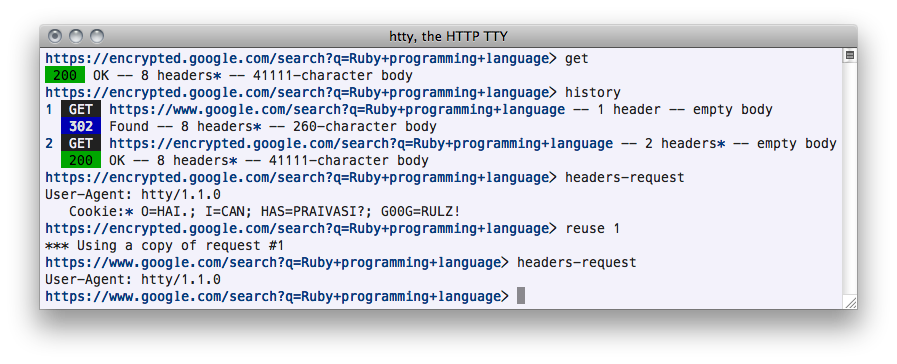This screenshot has width=897, height=364.
Task: Click the Cookie header line text
Action: [x=264, y=212]
